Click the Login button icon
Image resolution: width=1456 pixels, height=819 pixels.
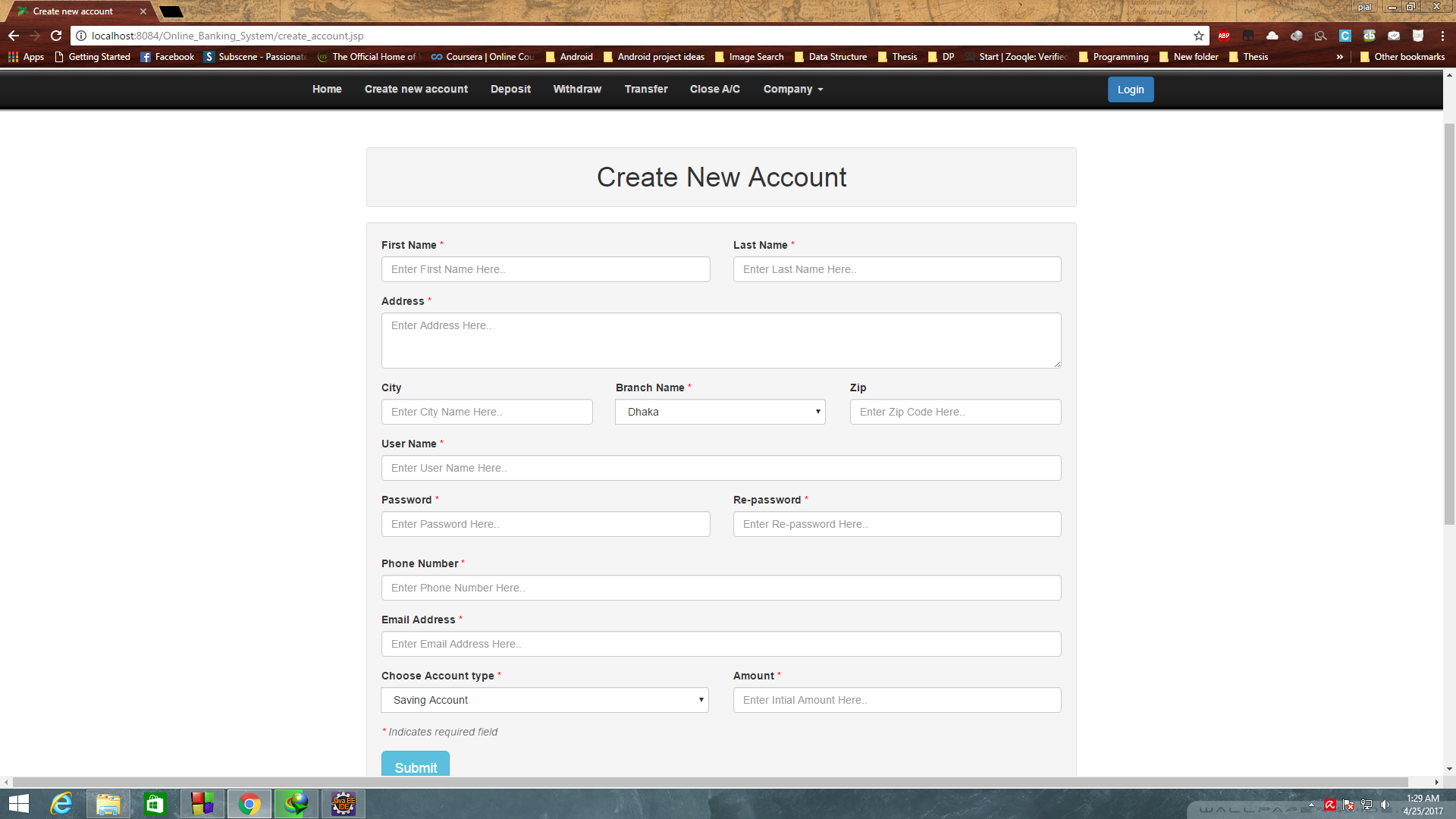[x=1131, y=89]
